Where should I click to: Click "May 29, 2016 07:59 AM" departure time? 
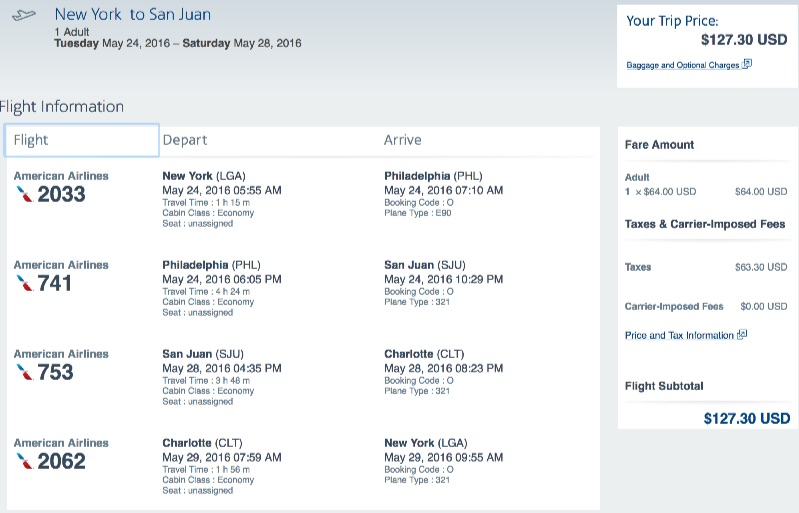click(222, 458)
